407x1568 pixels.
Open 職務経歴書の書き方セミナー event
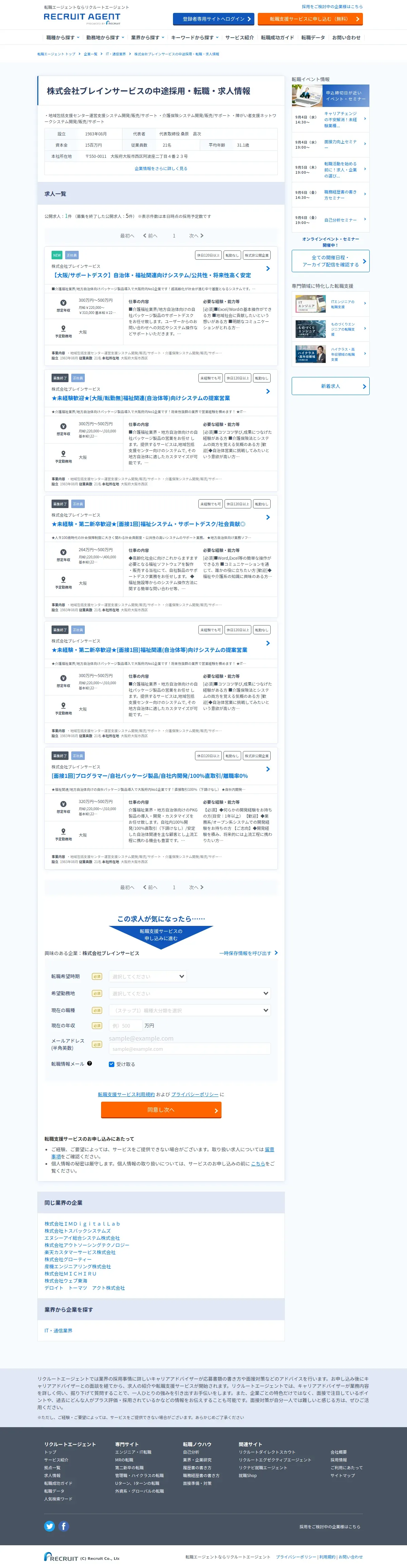click(x=330, y=195)
